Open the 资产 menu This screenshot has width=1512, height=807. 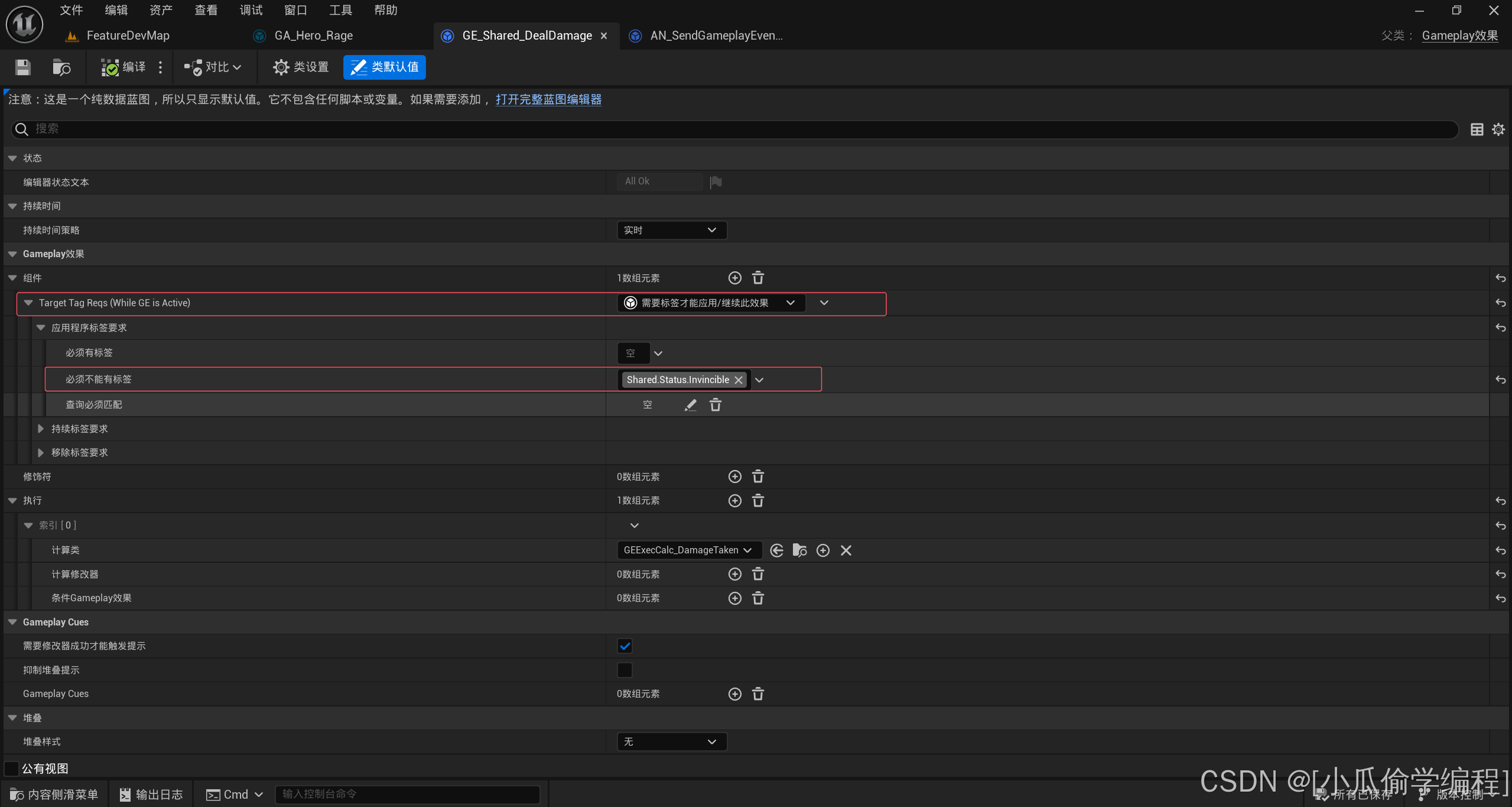point(161,10)
